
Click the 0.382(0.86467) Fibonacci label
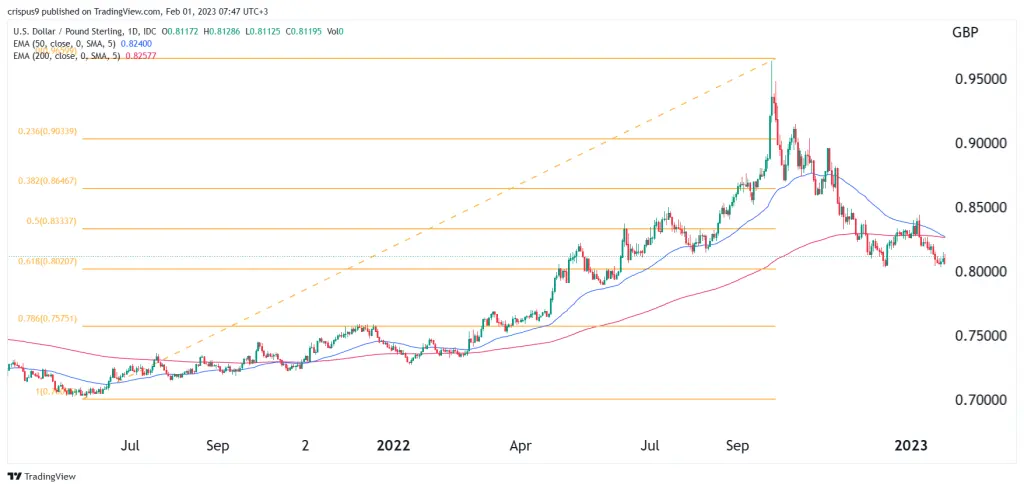[47, 181]
